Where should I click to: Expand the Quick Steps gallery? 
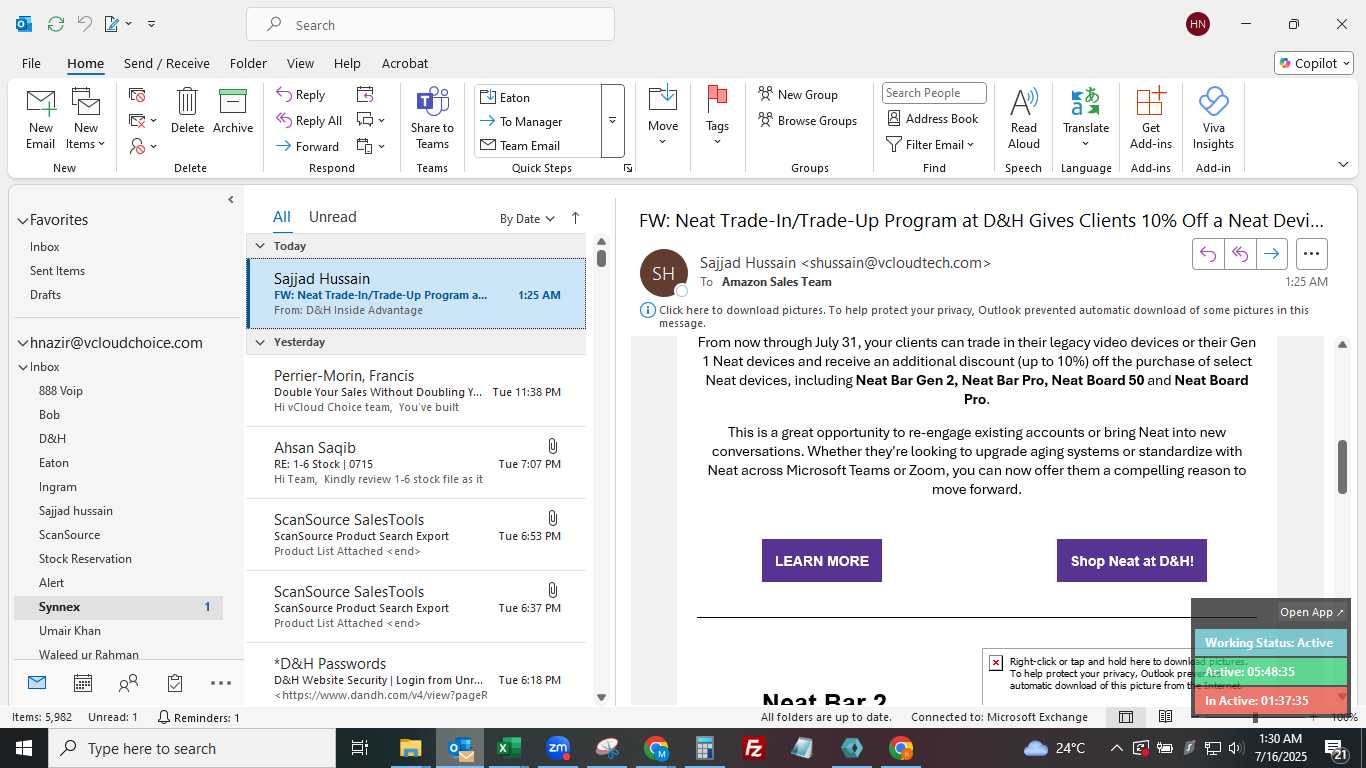(x=612, y=121)
